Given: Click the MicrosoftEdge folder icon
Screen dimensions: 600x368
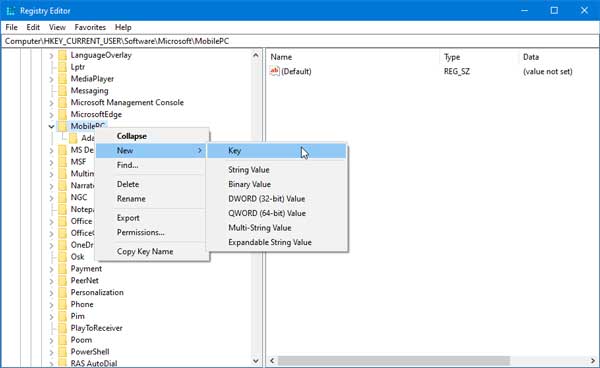Looking at the screenshot, I should 62,114.
